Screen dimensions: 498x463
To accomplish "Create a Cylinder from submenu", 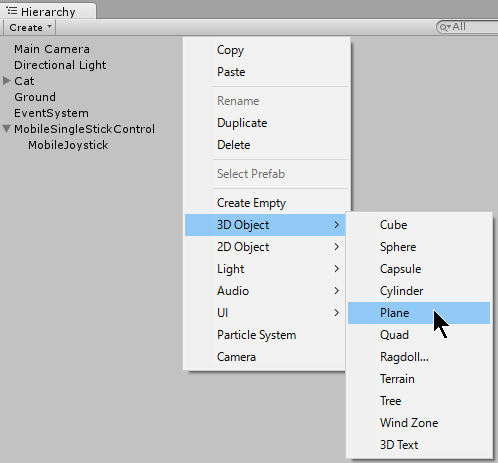I will (419, 291).
